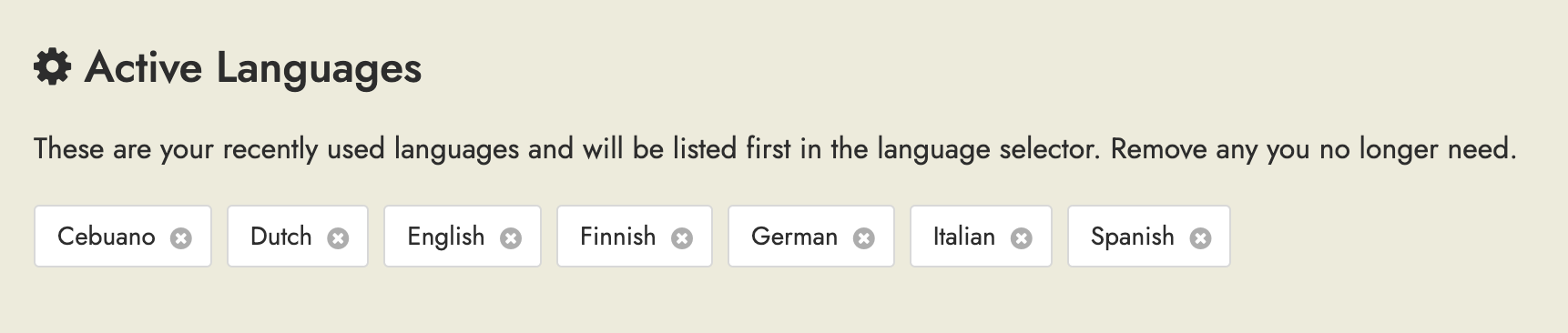
Task: Select the Dutch language chip label
Action: tap(281, 237)
